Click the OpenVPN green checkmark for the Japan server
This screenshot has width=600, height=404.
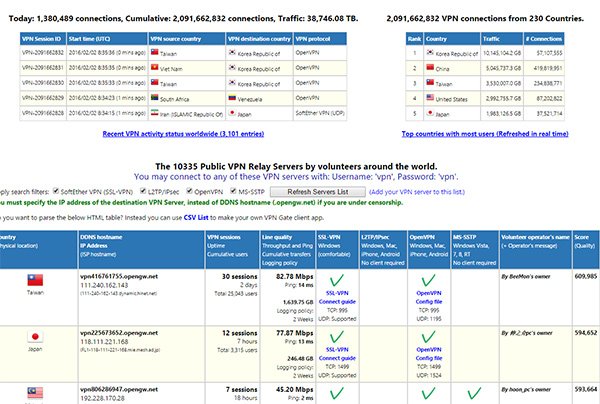428,337
